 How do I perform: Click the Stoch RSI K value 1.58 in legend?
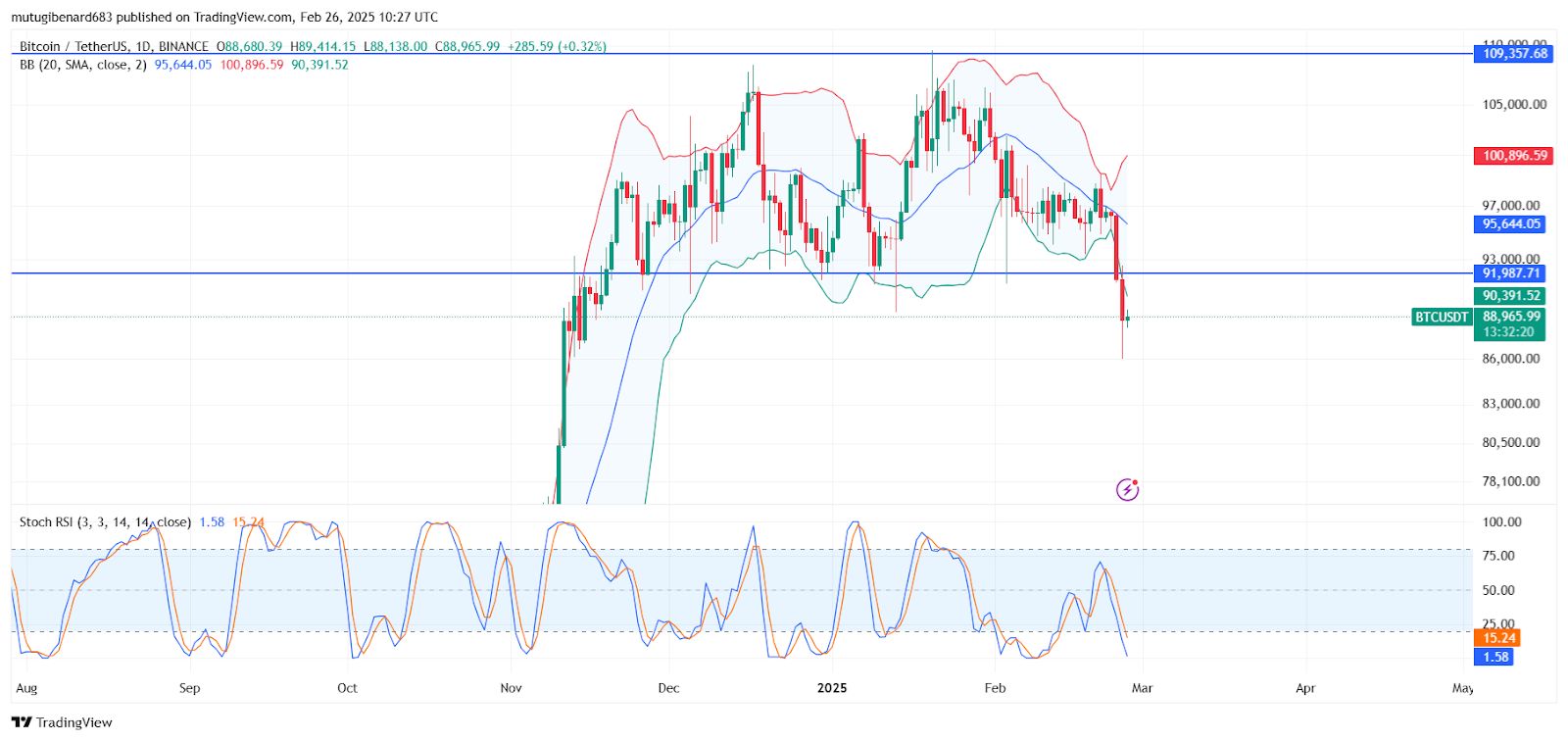tap(212, 522)
